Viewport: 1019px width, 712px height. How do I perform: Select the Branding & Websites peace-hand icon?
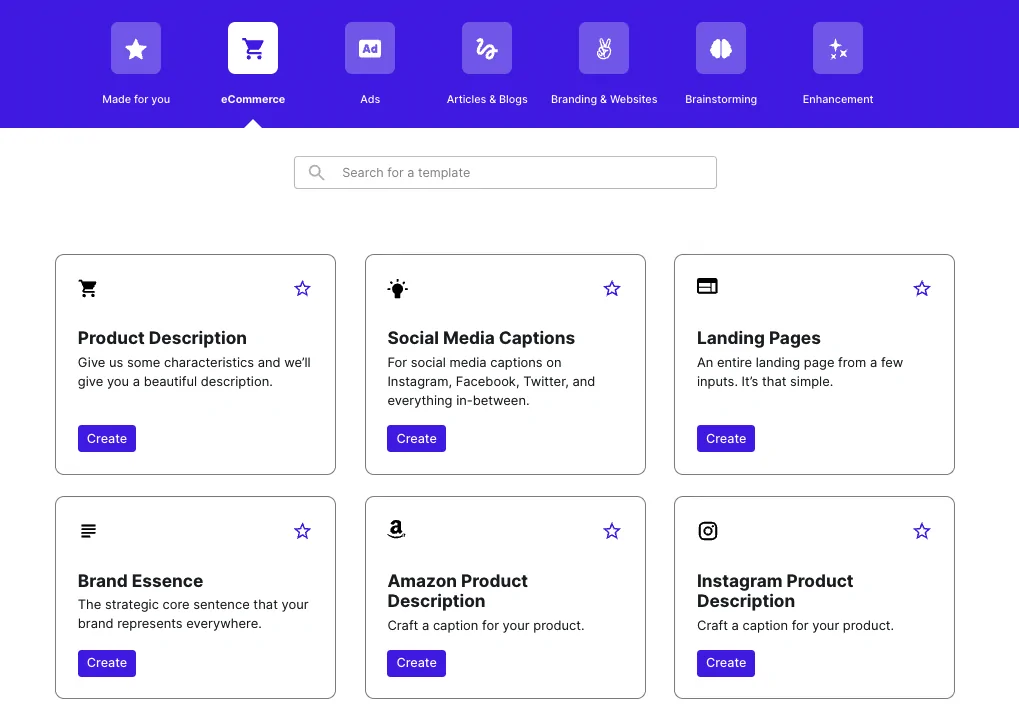click(x=604, y=48)
